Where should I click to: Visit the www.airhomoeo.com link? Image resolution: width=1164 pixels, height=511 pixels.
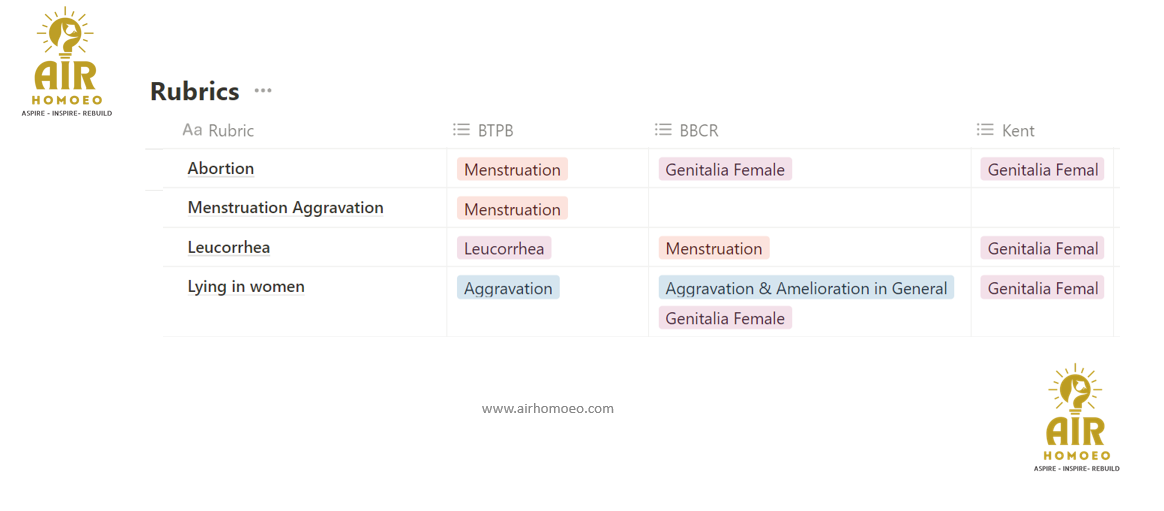pyautogui.click(x=548, y=409)
